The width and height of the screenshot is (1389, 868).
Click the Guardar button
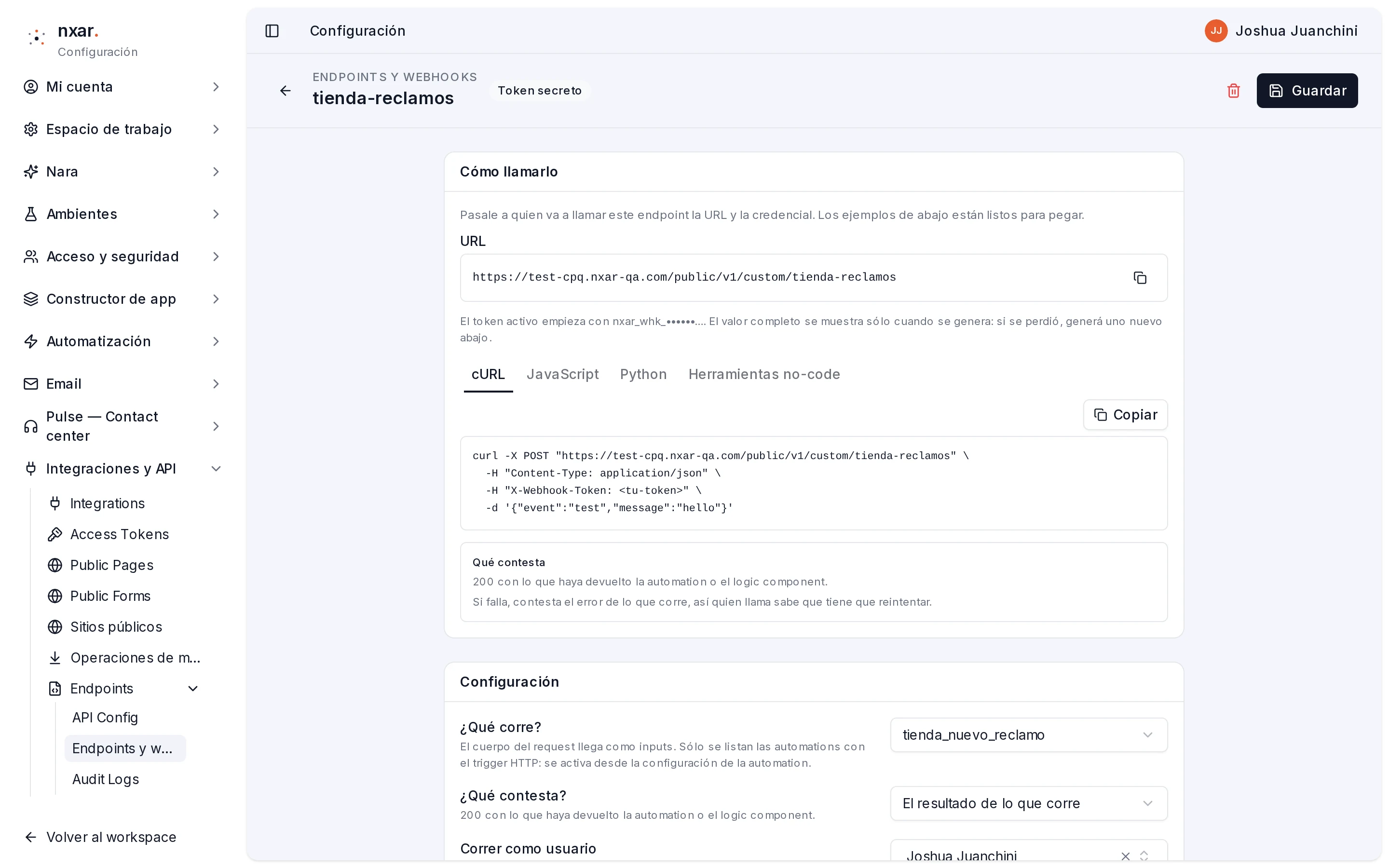[x=1307, y=91]
